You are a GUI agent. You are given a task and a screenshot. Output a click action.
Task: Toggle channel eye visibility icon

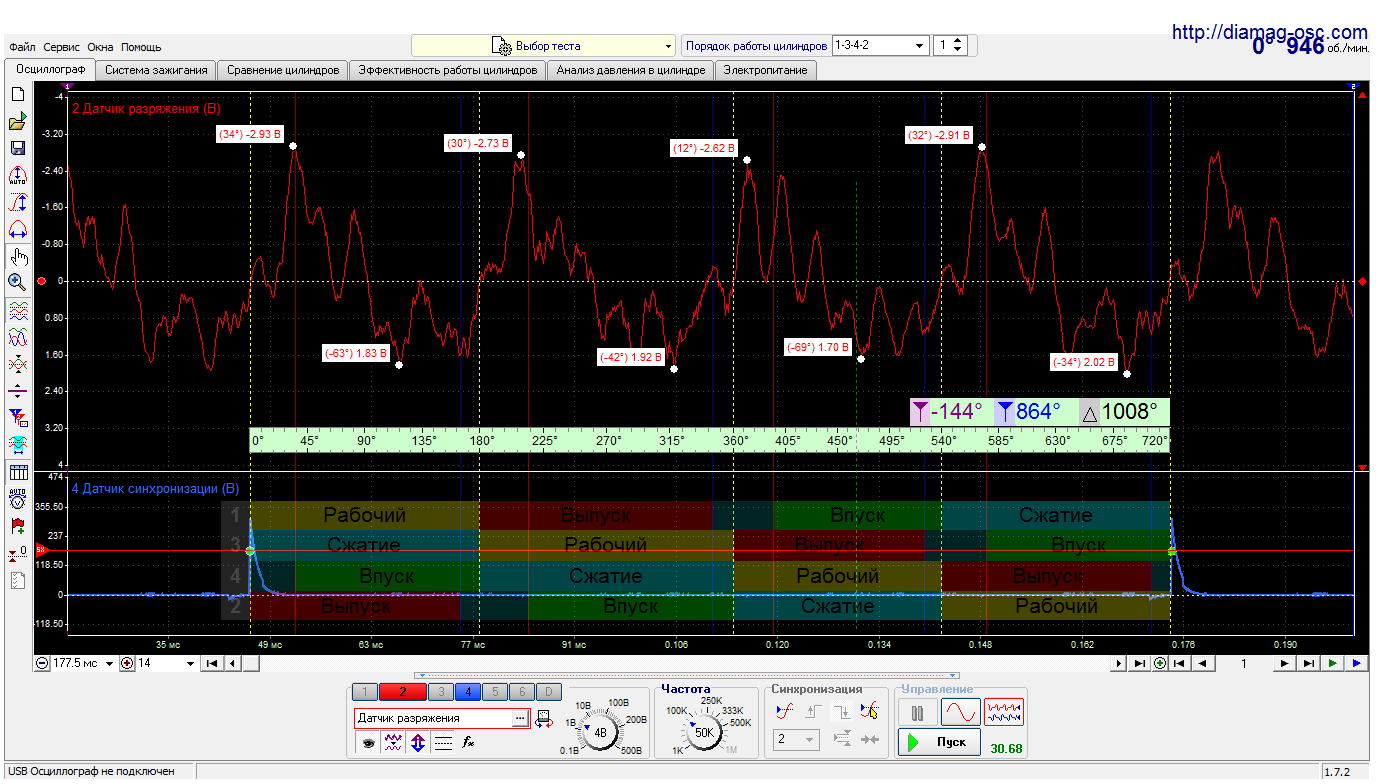click(368, 742)
